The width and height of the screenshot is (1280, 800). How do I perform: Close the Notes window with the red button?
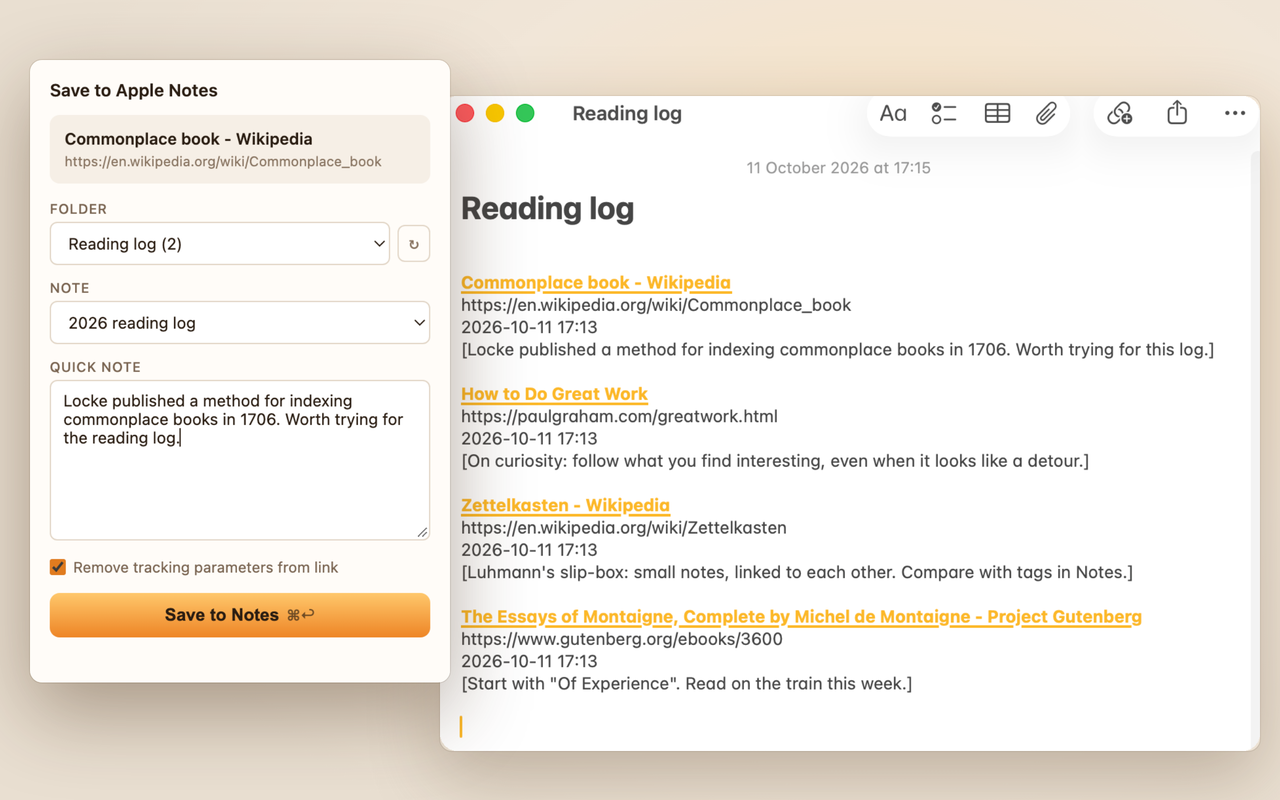[x=465, y=113]
